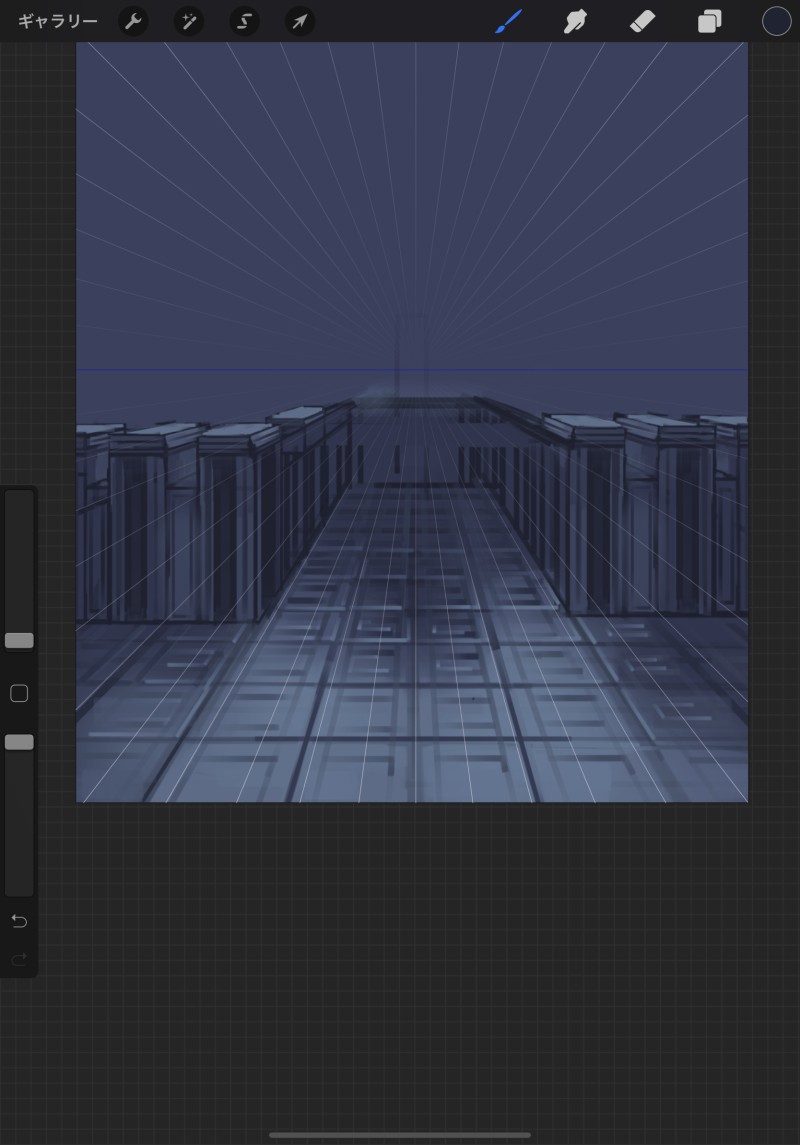Activate the Transform arrow tool
This screenshot has width=800, height=1145.
pos(300,21)
